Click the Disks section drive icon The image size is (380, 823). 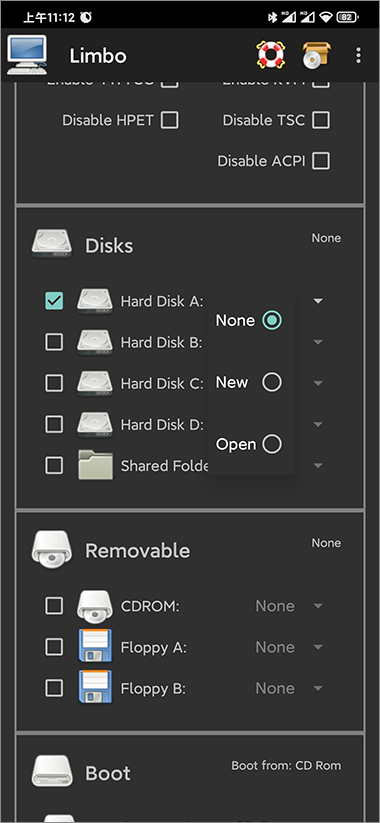coord(51,245)
